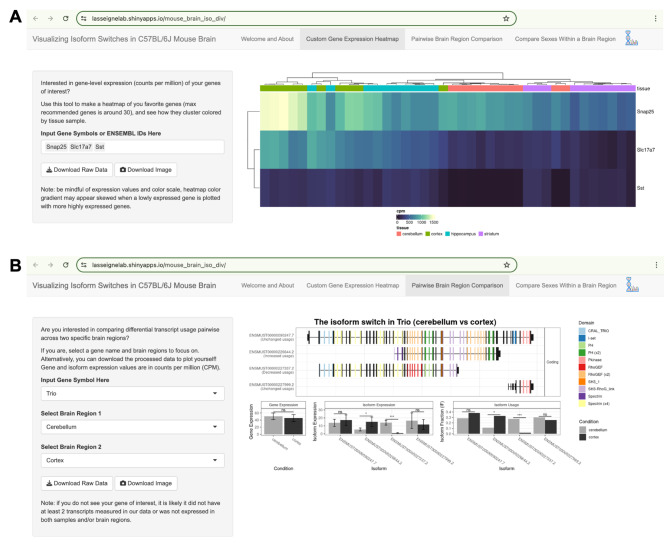The image size is (669, 543).
Task: Click the hippocampus tissue legend swatch
Action: click(x=448, y=234)
